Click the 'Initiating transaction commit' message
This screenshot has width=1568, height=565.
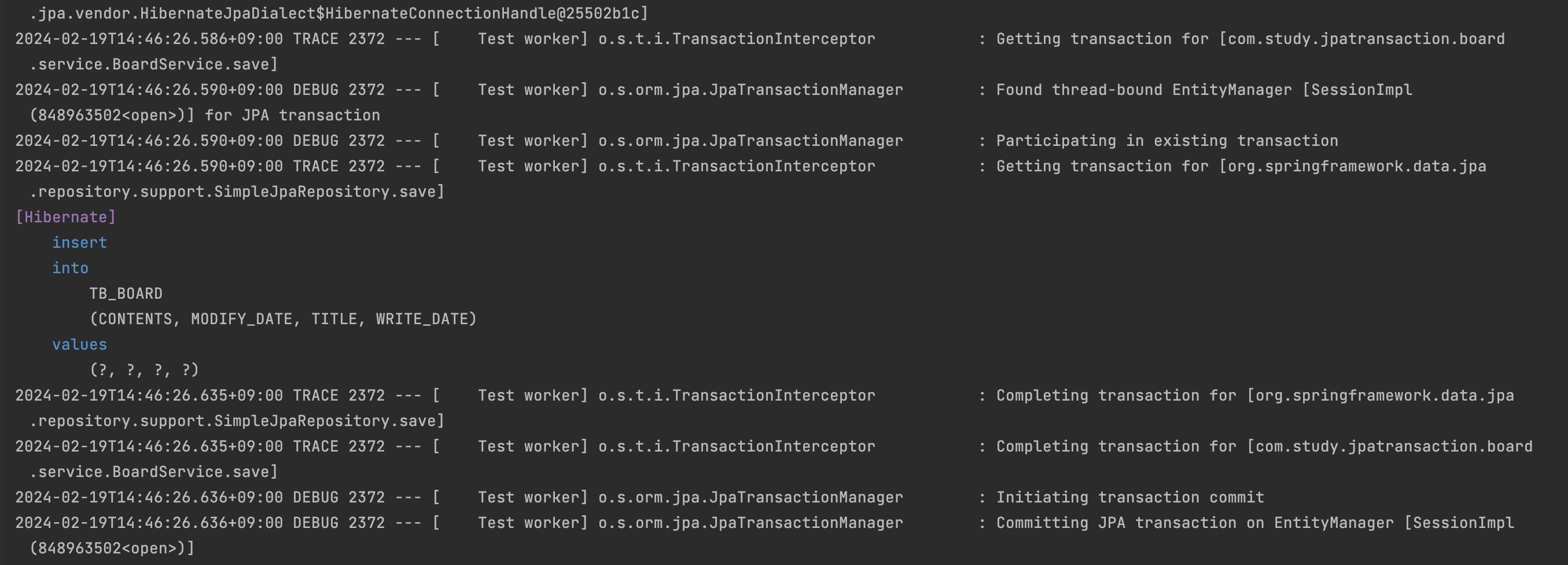coord(1130,497)
